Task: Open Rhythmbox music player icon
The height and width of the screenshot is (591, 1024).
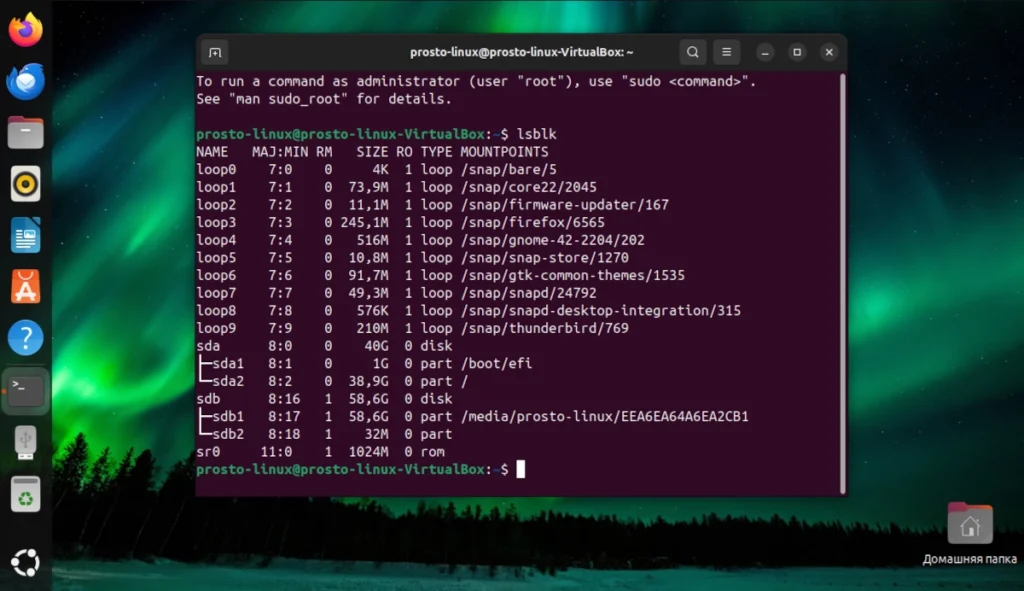Action: click(25, 184)
